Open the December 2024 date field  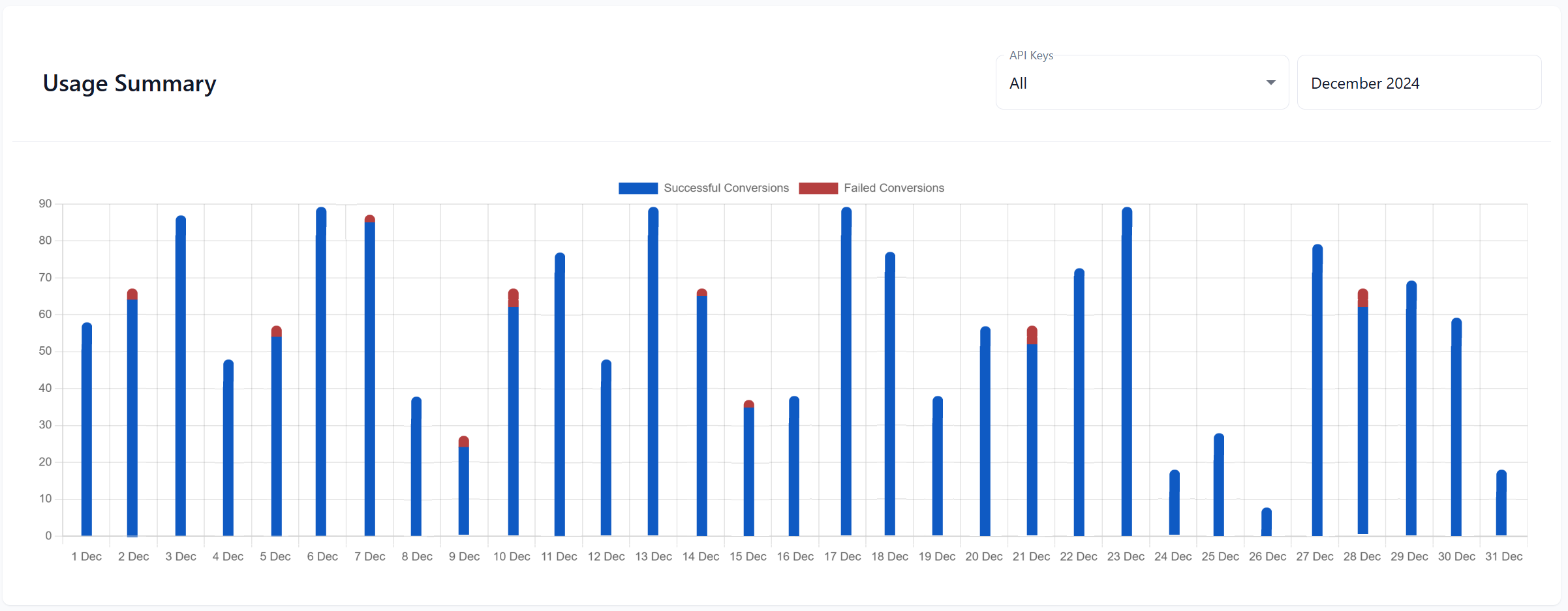pos(1419,83)
